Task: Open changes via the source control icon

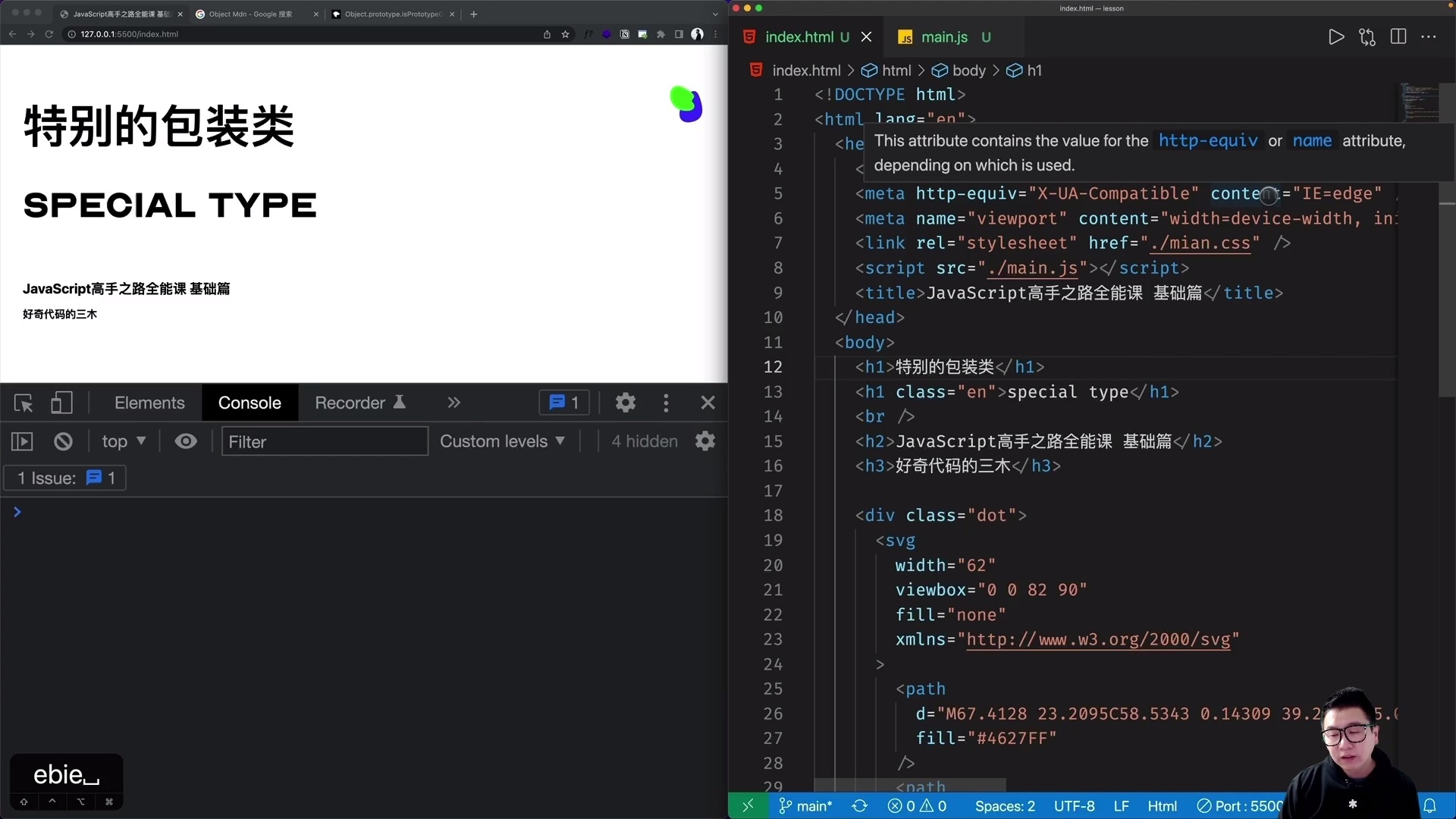Action: [1367, 36]
